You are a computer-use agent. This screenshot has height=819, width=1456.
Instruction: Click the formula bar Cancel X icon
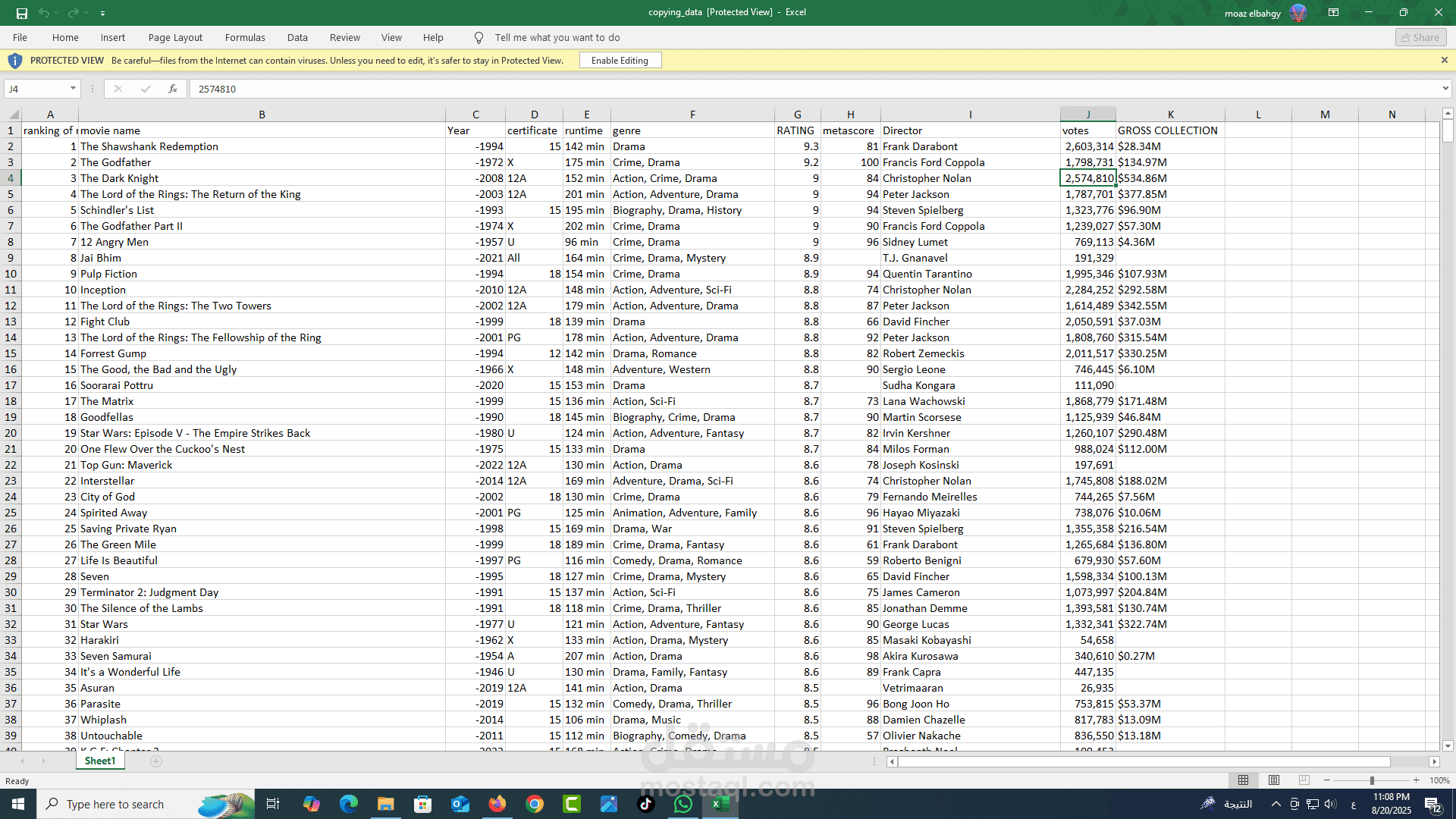tap(118, 89)
